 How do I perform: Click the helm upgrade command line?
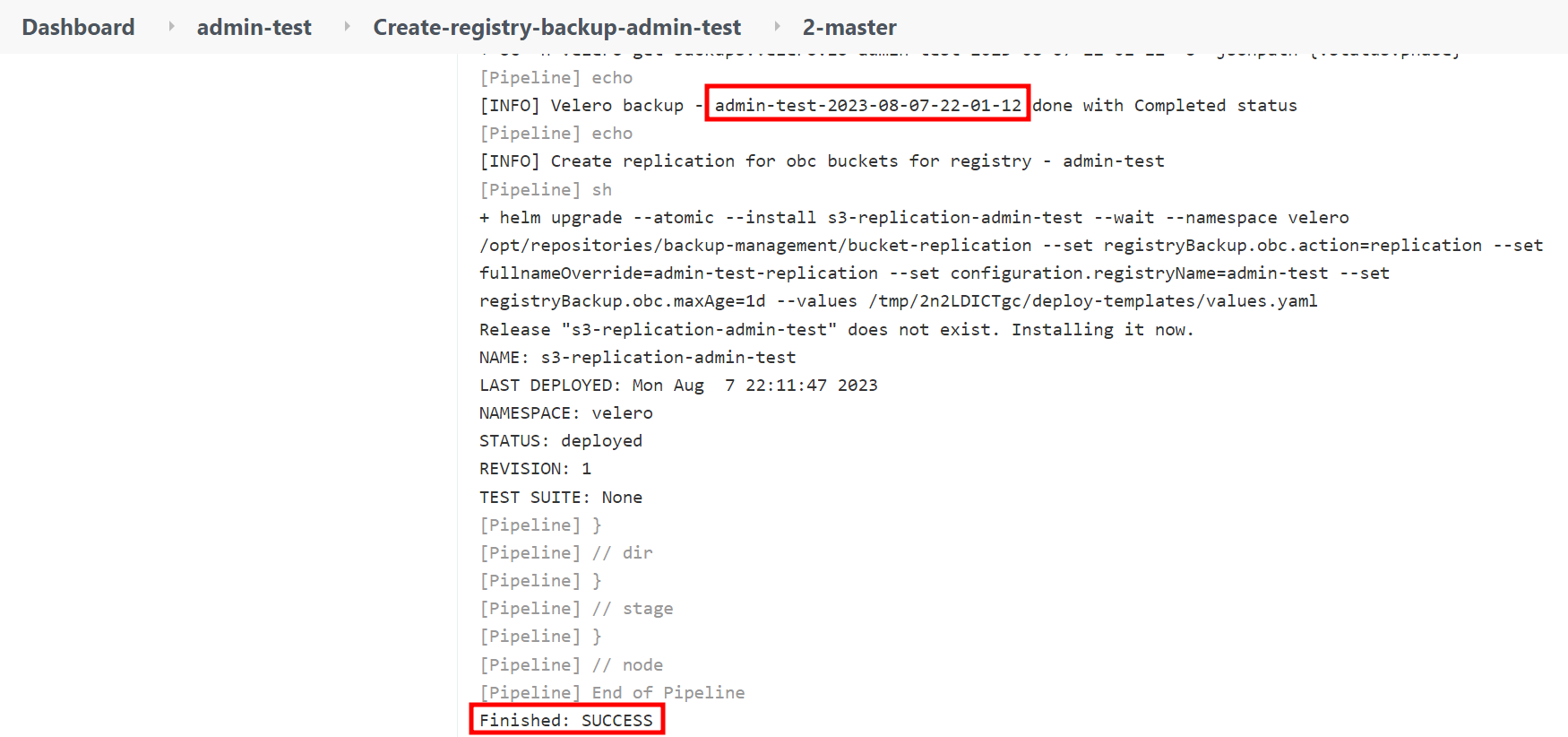pos(914,217)
